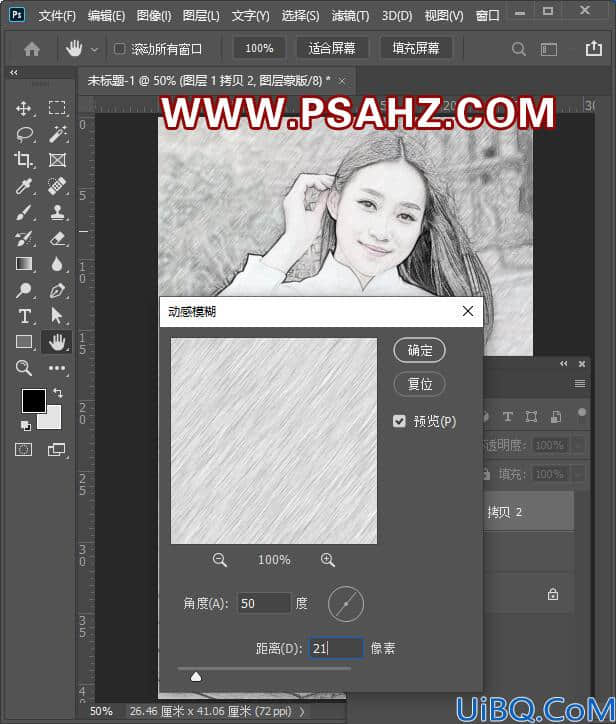Select the Clone Stamp tool
This screenshot has height=724, width=616.
coord(57,212)
